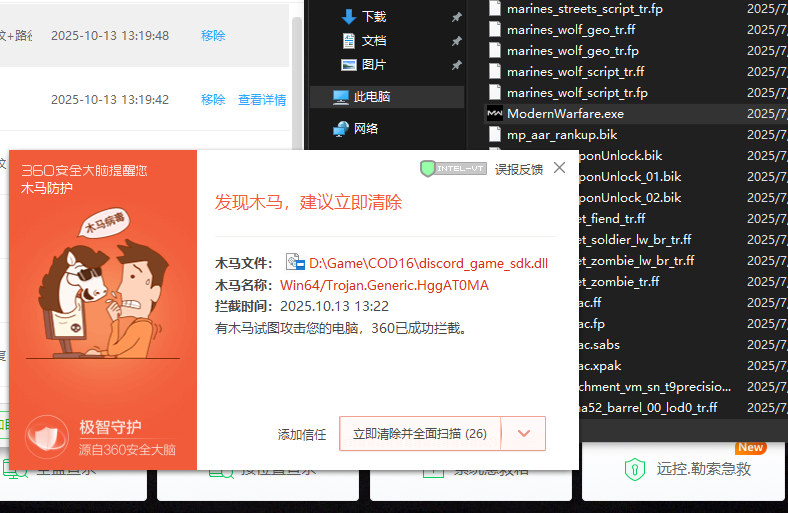
Task: Click the ModernWarfare.exe application icon
Action: [495, 114]
